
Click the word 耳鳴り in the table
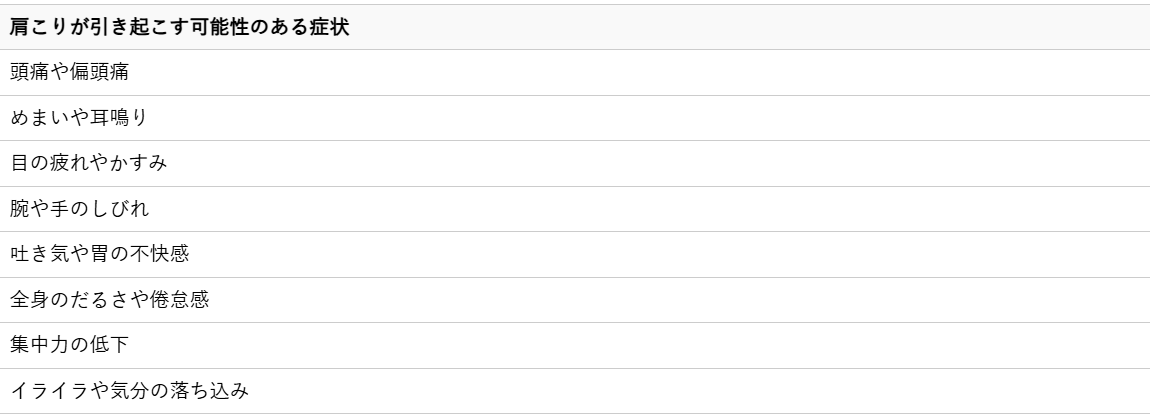[119, 118]
